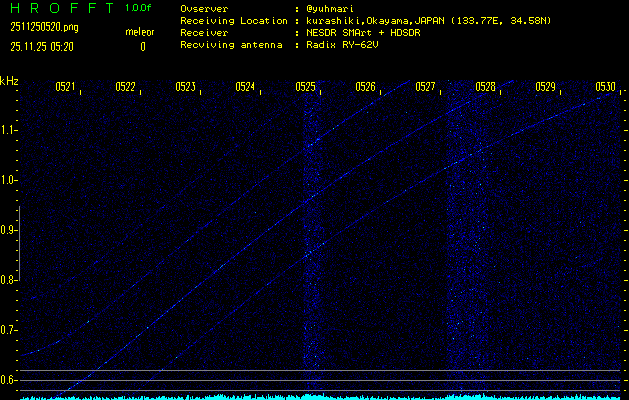Select the 0.9 kHz axis label
The width and height of the screenshot is (629, 400).
pos(8,230)
